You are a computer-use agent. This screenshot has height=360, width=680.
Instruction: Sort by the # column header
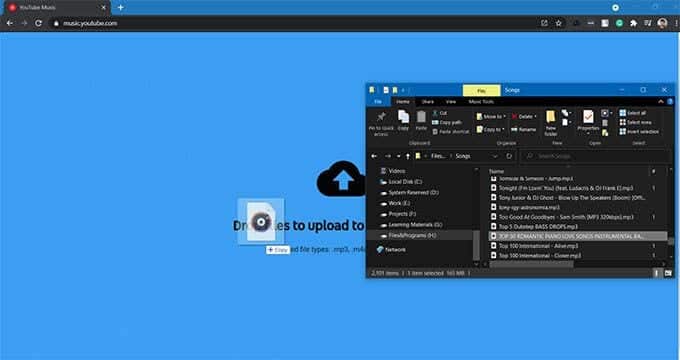pos(654,171)
